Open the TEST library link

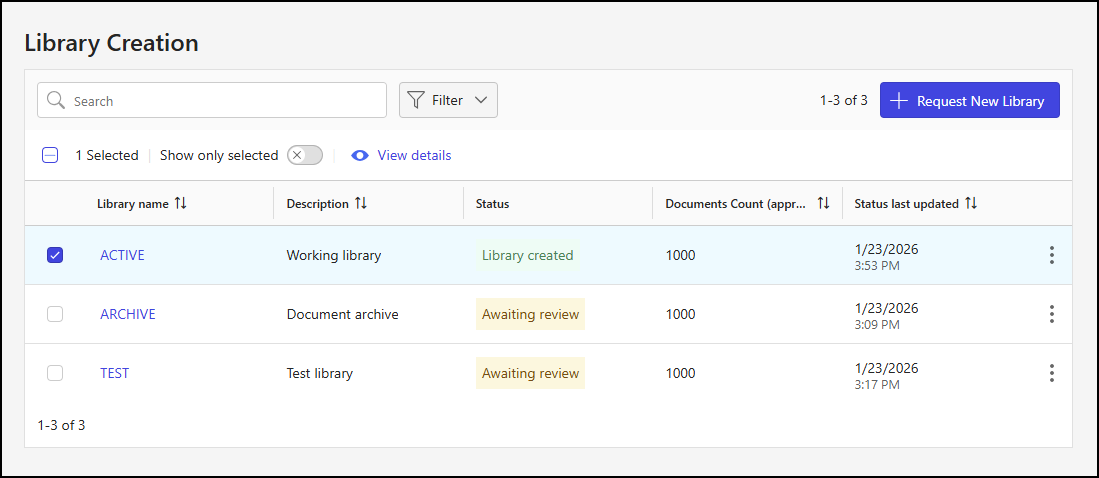click(x=114, y=373)
